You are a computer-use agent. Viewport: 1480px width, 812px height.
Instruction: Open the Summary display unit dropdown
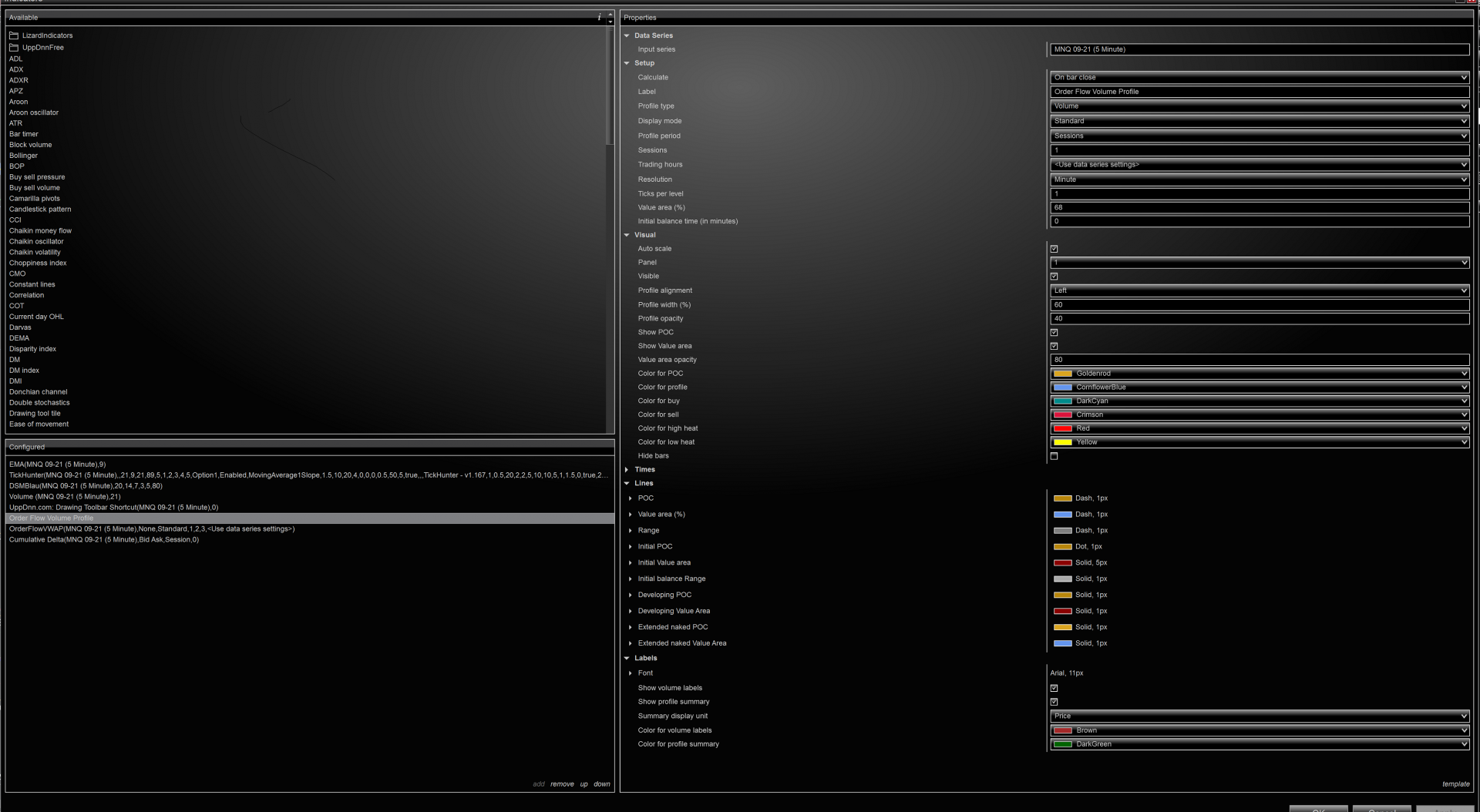(x=1260, y=716)
